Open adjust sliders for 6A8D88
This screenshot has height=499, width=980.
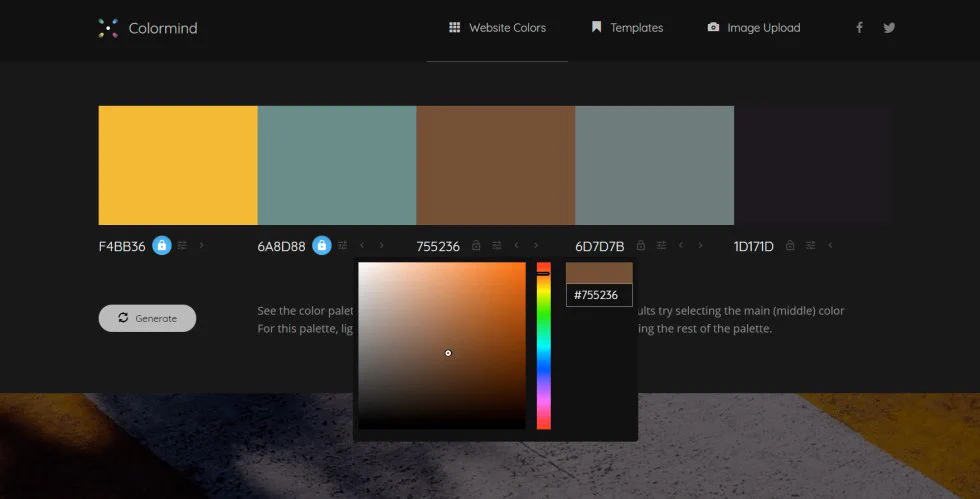pos(342,245)
